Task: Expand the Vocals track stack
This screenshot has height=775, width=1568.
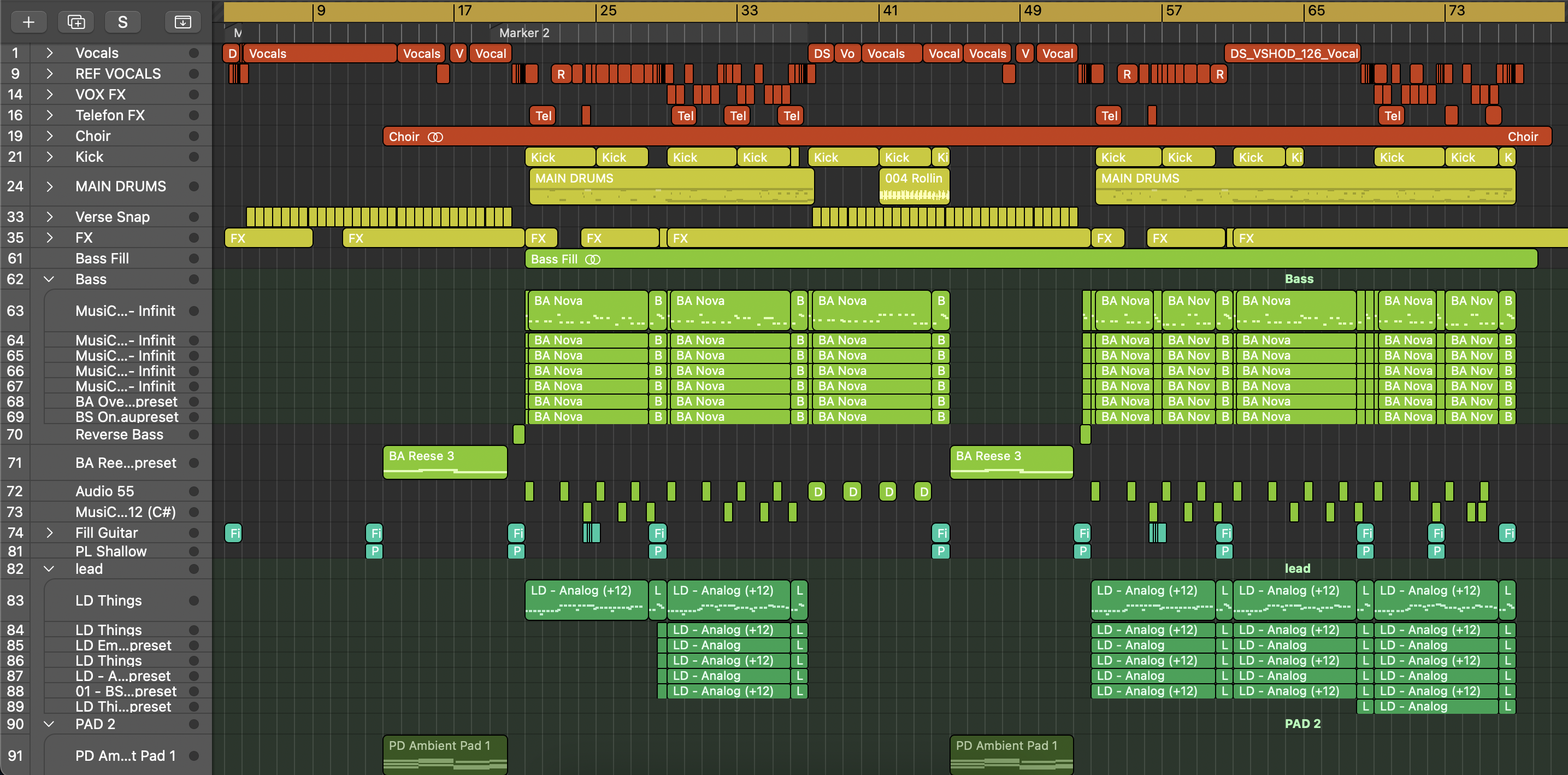Action: point(49,53)
